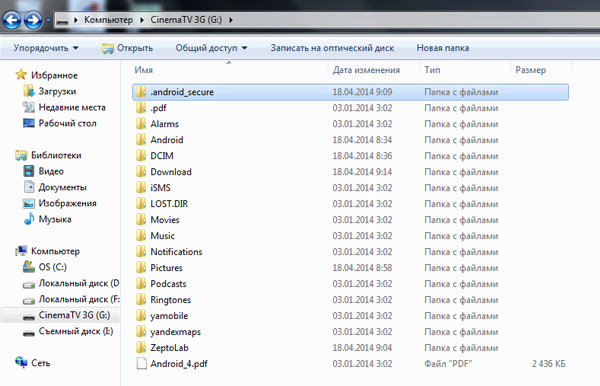This screenshot has height=386, width=600.
Task: Open Недавние места in navigation pane
Action: pyautogui.click(x=72, y=107)
